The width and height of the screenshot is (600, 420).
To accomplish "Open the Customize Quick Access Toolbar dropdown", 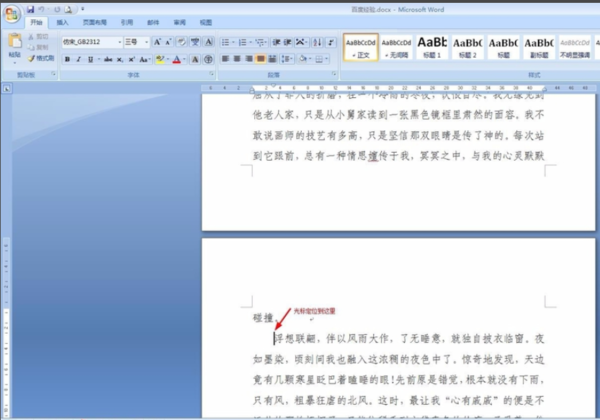I will click(x=83, y=9).
